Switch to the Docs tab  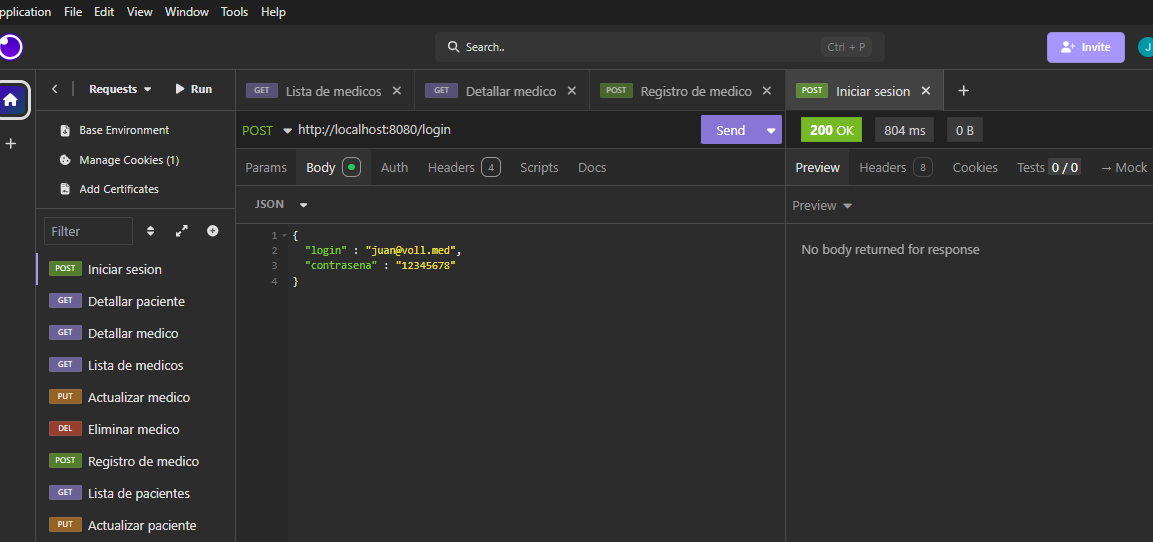[x=592, y=168]
